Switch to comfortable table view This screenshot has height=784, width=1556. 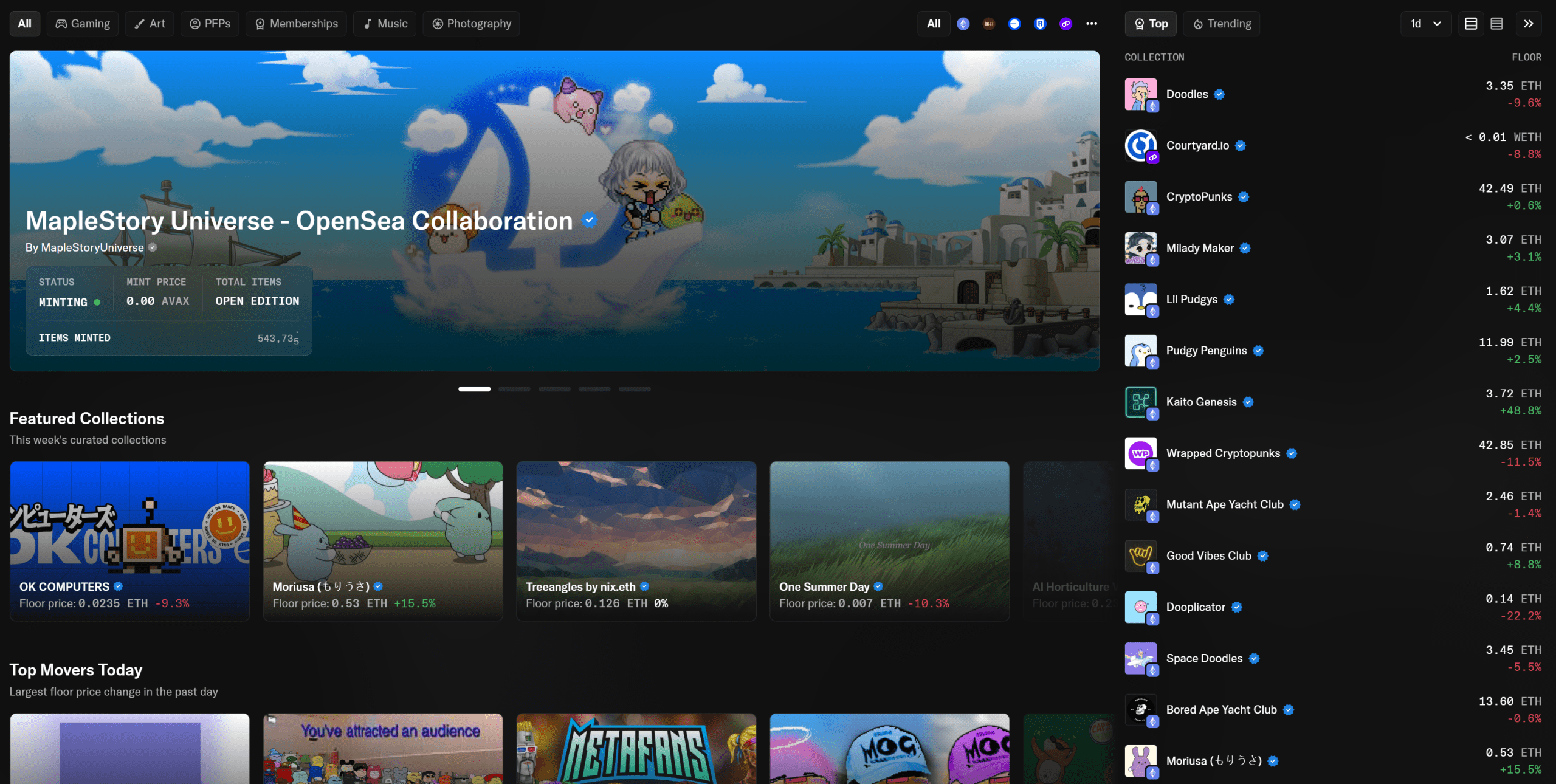[x=1471, y=24]
